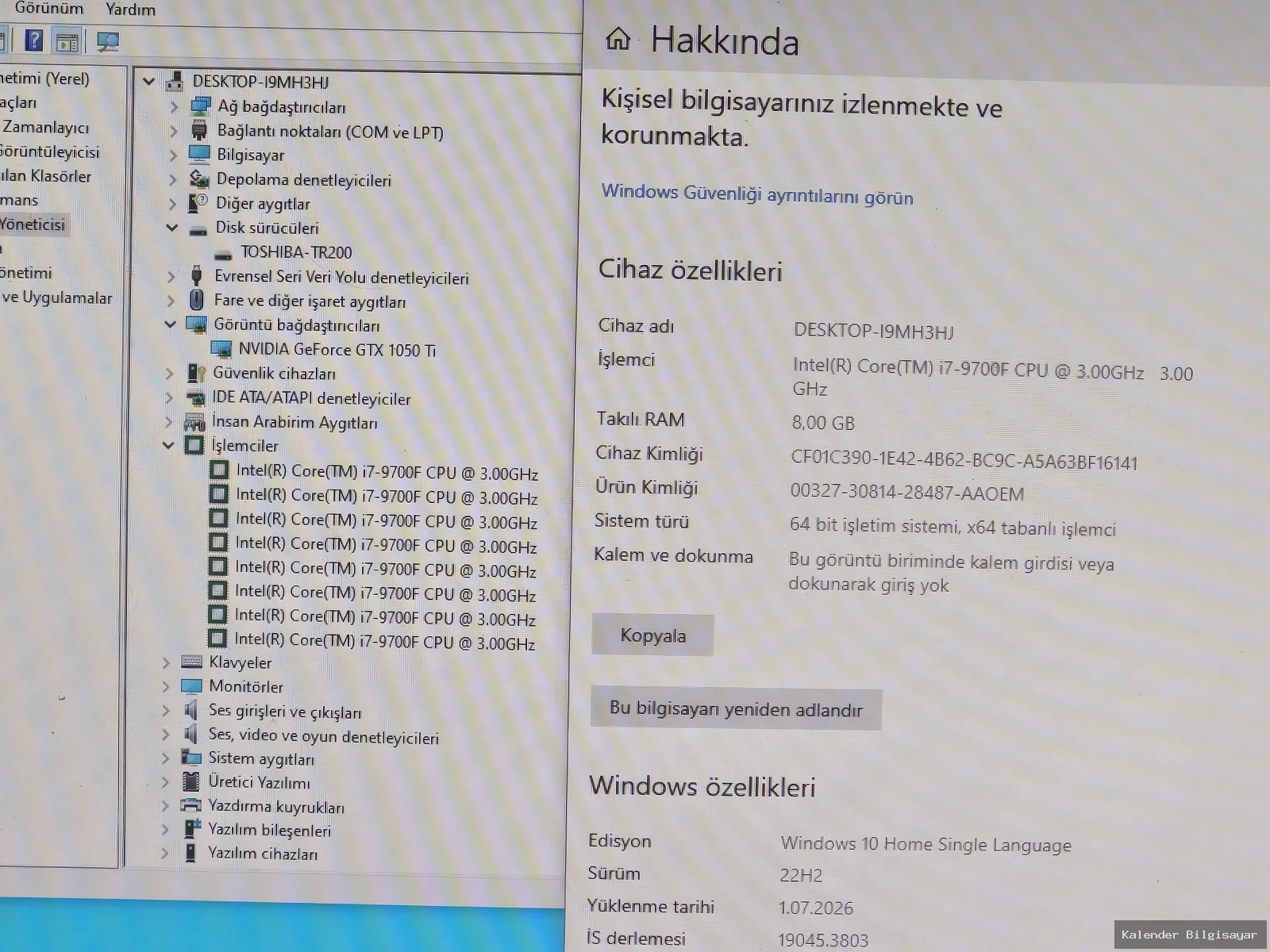Viewport: 1270px width, 952px height.
Task: Click the 8,00 GB RAM value
Action: (823, 423)
